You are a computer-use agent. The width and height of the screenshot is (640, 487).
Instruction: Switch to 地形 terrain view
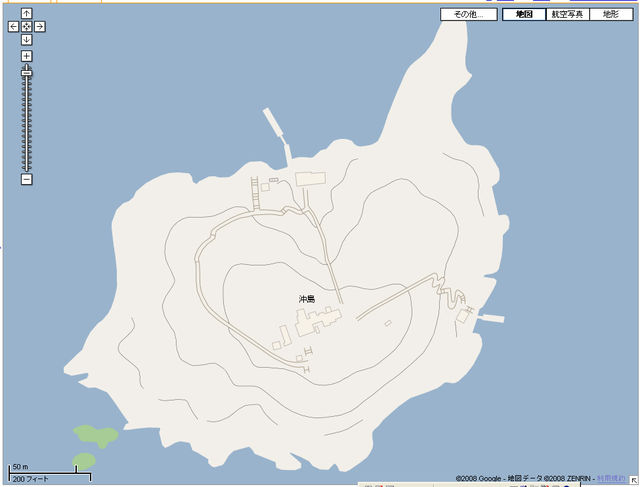click(610, 15)
